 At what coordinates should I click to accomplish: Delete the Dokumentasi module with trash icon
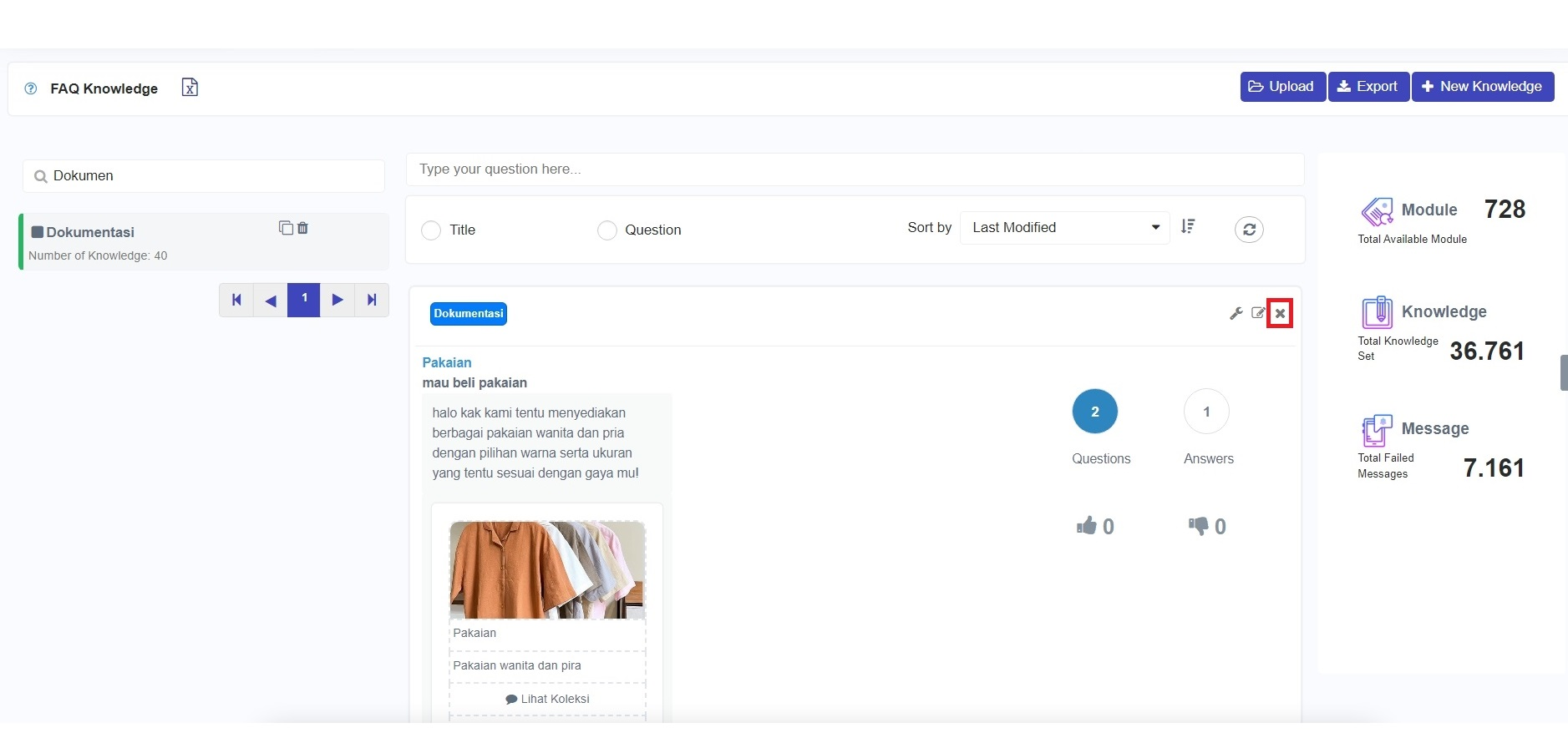pyautogui.click(x=303, y=228)
